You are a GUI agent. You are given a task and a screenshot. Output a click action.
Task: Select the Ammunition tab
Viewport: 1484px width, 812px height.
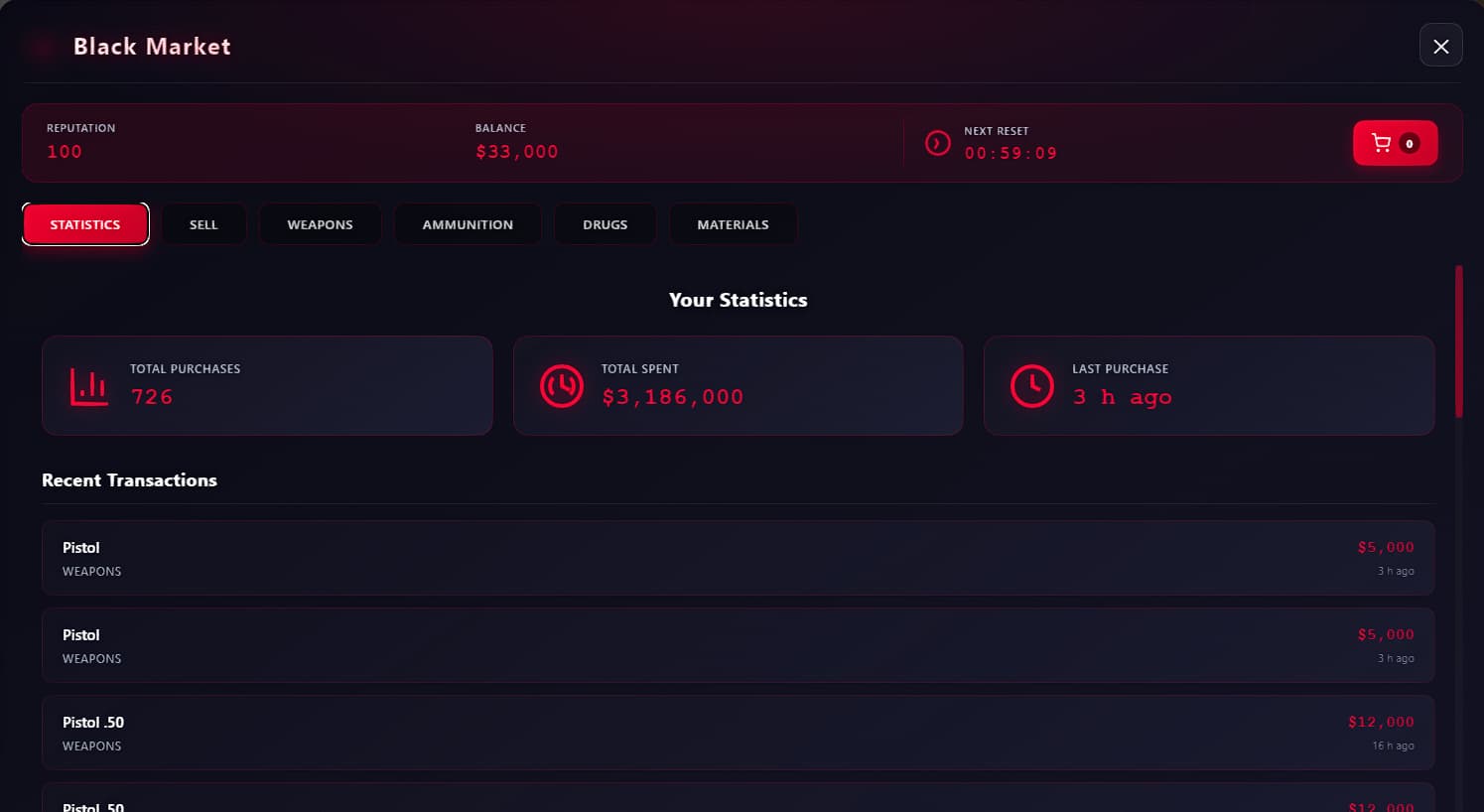point(468,224)
